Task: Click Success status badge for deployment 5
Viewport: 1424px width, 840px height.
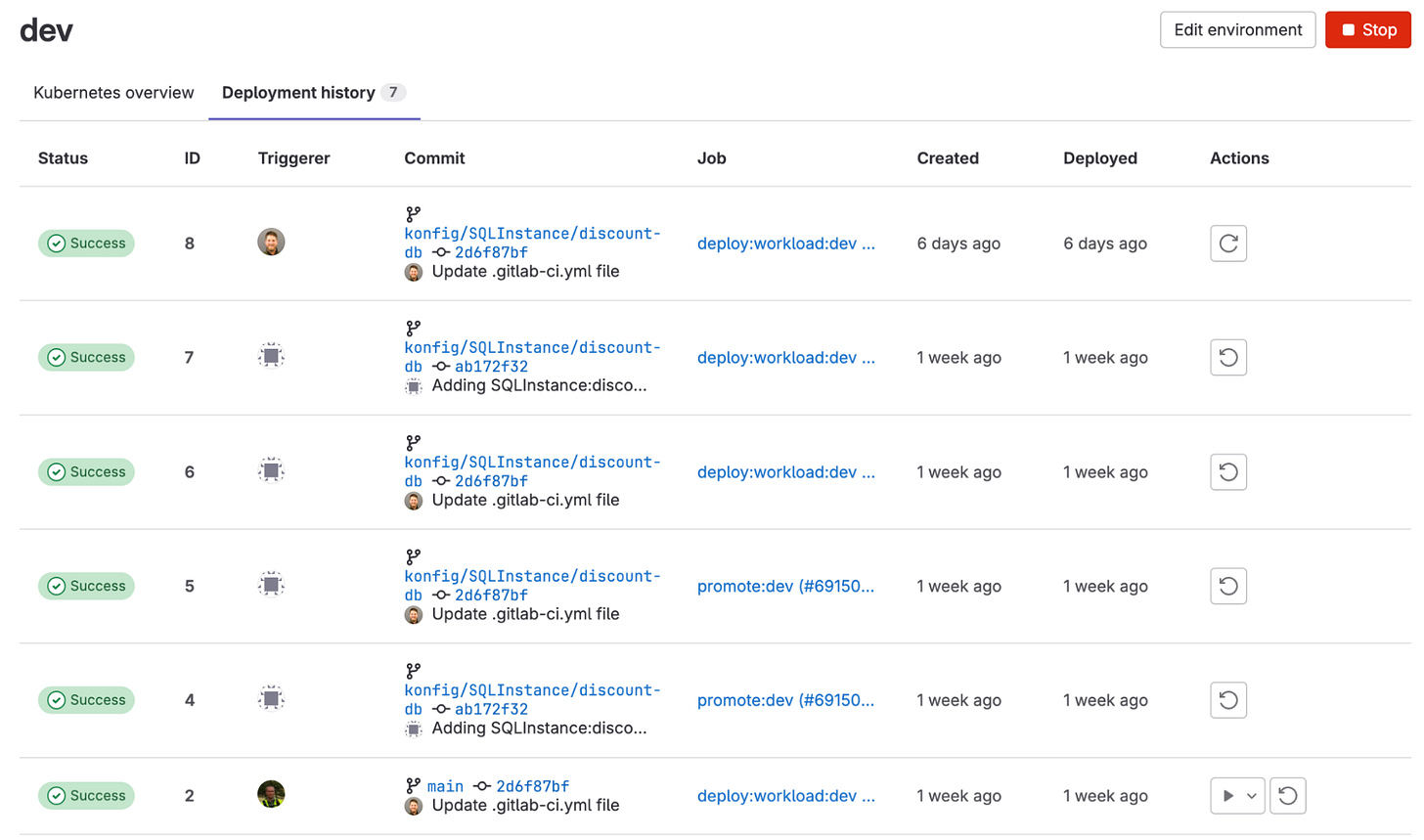Action: [86, 586]
